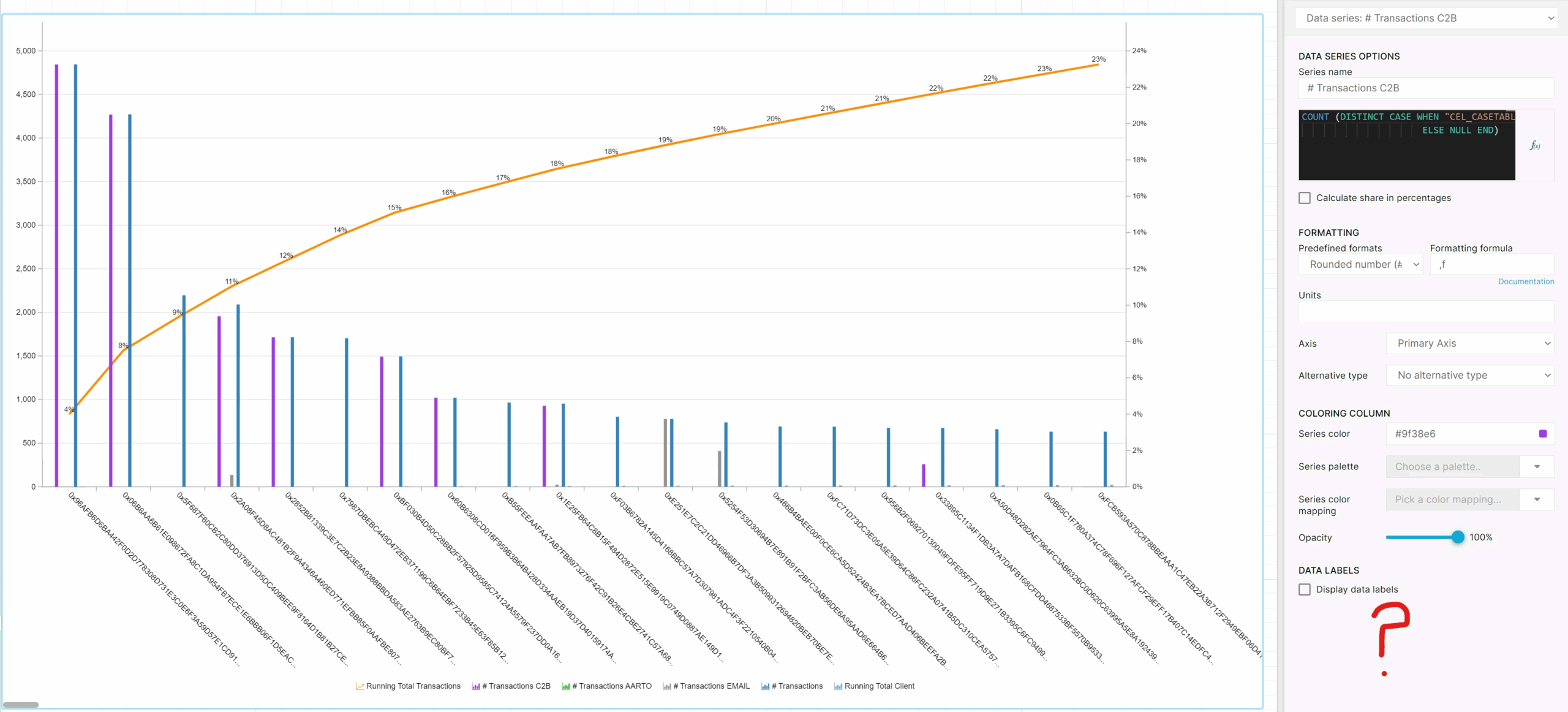Click the green # Transactions AARTO legend icon
The height and width of the screenshot is (712, 1568).
[x=565, y=686]
